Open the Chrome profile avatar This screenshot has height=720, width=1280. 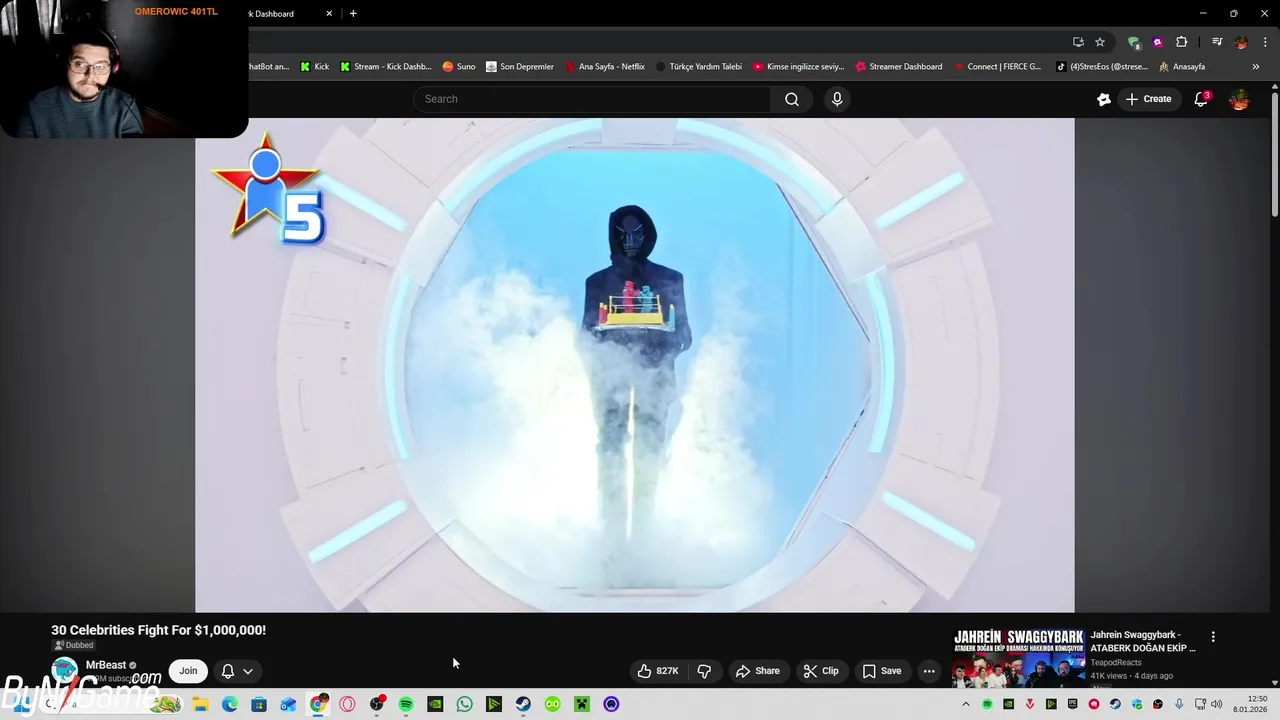(x=1241, y=42)
